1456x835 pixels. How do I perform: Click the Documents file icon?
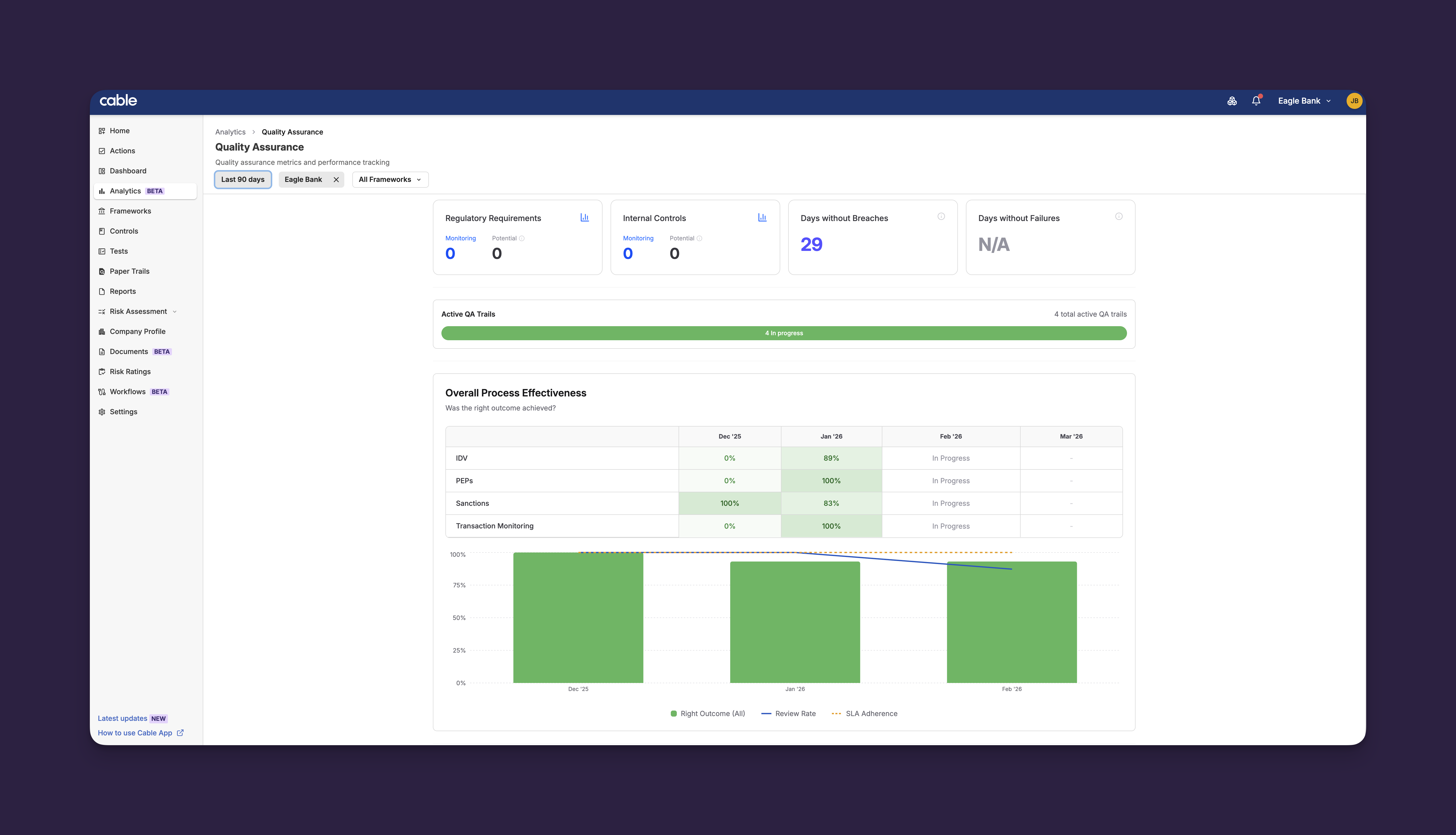coord(101,352)
